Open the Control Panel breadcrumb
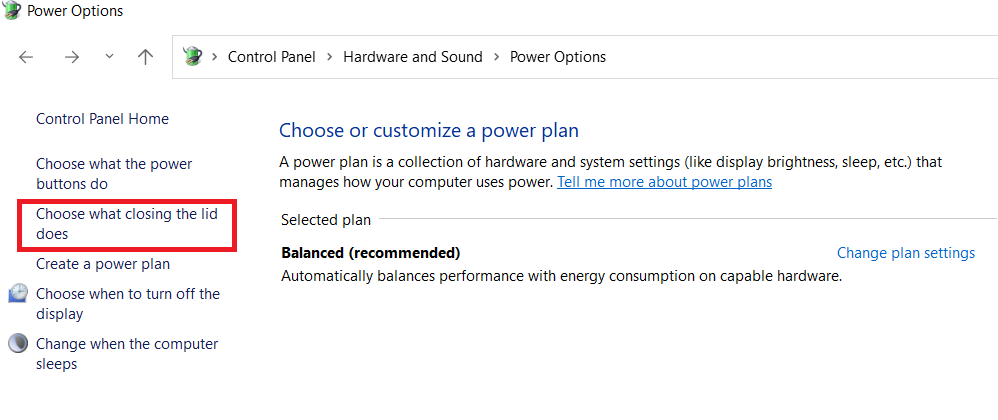 (271, 57)
